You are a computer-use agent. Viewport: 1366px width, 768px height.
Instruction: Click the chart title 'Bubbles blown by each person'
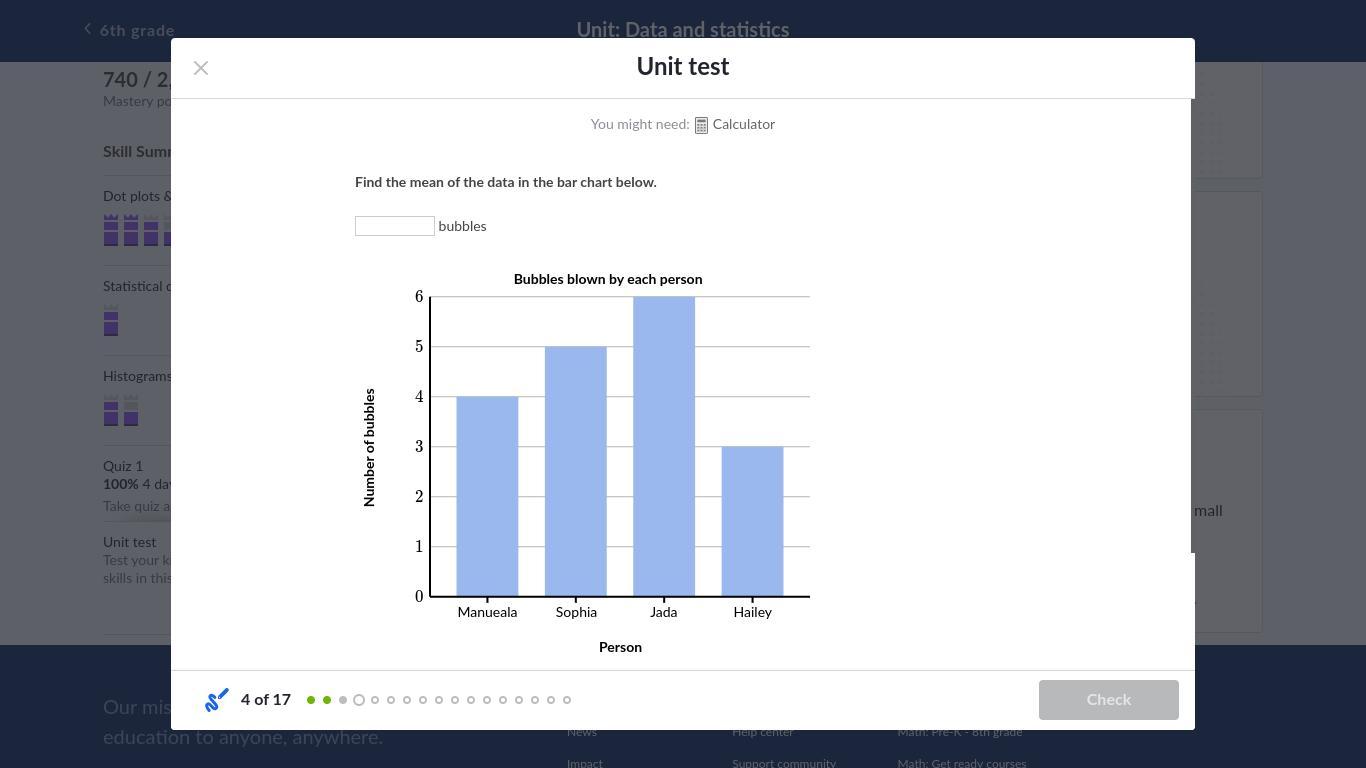pos(608,280)
